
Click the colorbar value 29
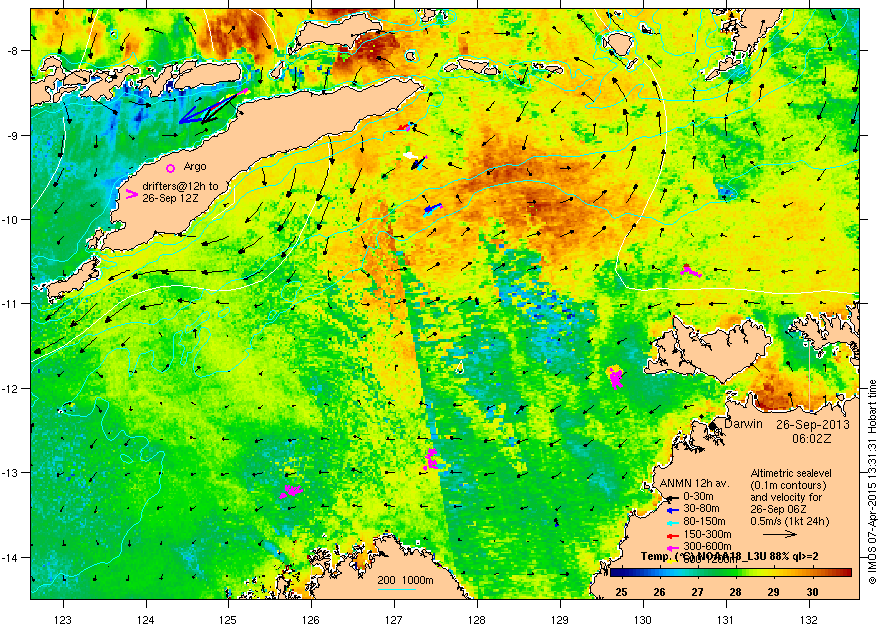coord(773,592)
